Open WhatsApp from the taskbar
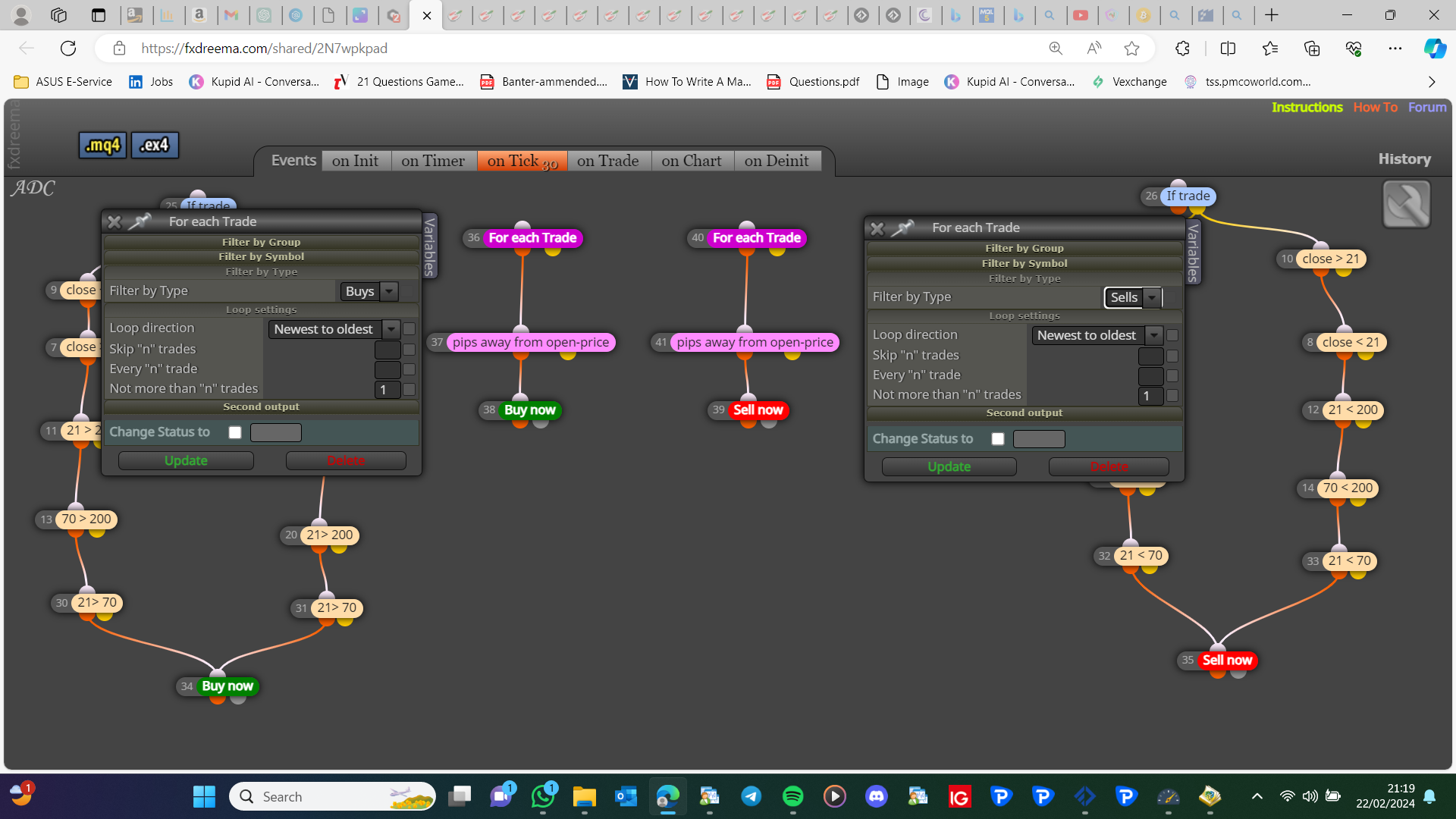The height and width of the screenshot is (819, 1456). (543, 796)
